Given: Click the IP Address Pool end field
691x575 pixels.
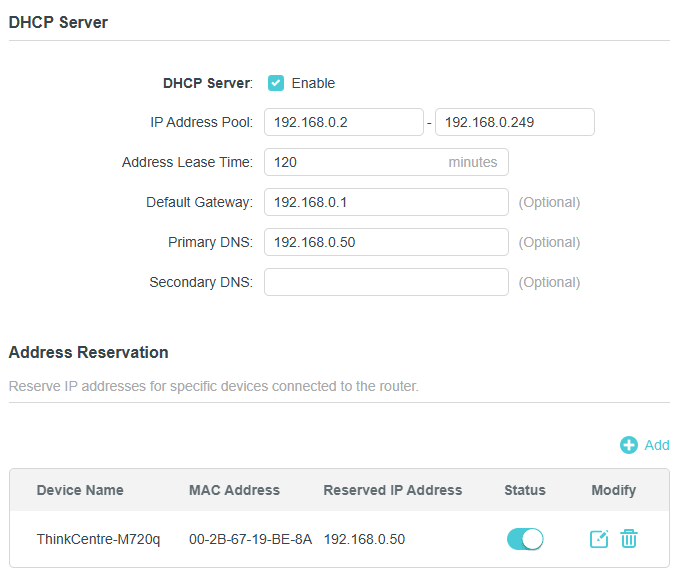Looking at the screenshot, I should coord(514,122).
